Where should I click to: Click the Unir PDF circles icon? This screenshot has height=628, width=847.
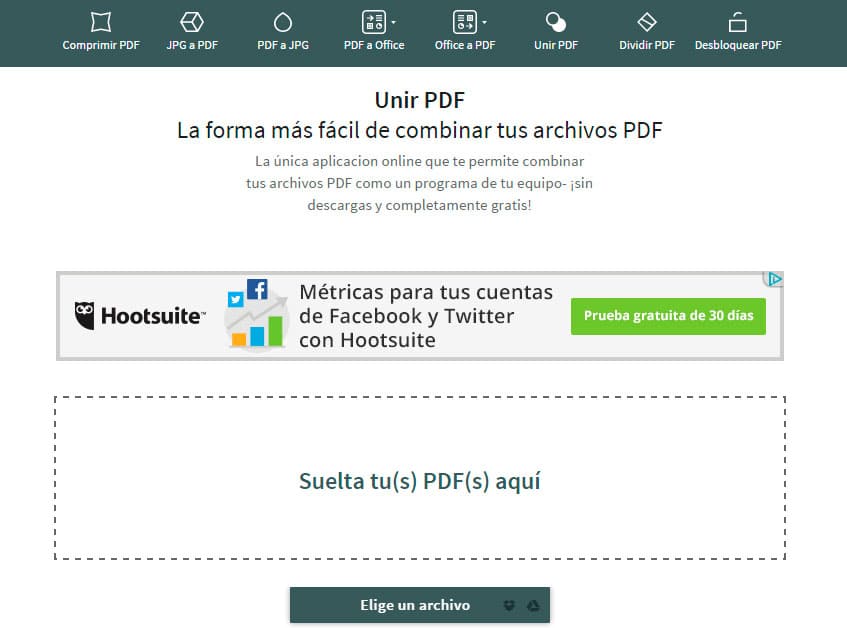[556, 22]
